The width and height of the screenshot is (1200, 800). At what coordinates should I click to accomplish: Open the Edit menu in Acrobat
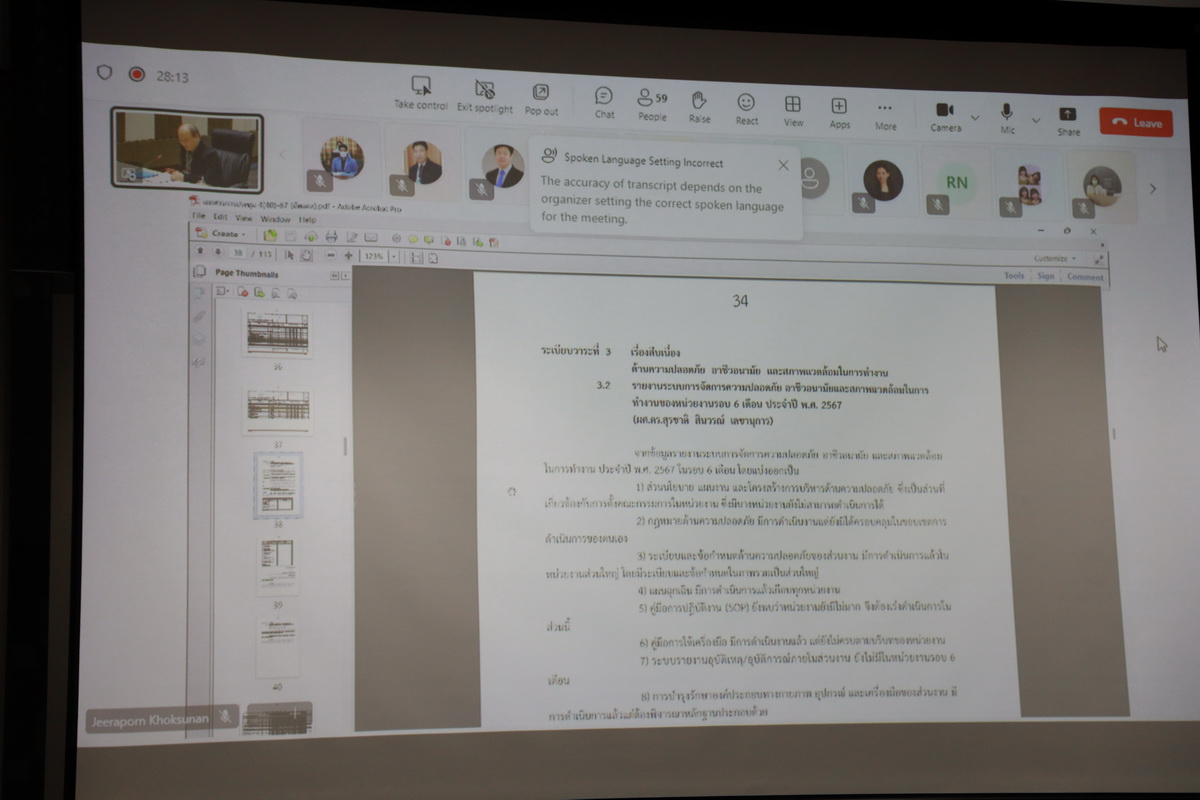tap(220, 217)
